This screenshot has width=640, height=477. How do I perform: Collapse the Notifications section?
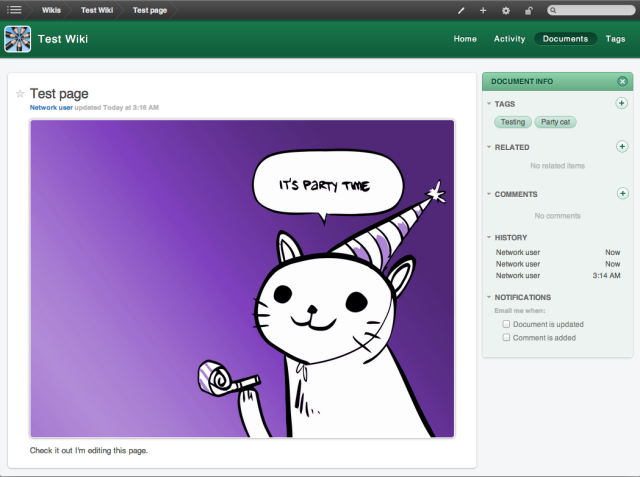(489, 297)
